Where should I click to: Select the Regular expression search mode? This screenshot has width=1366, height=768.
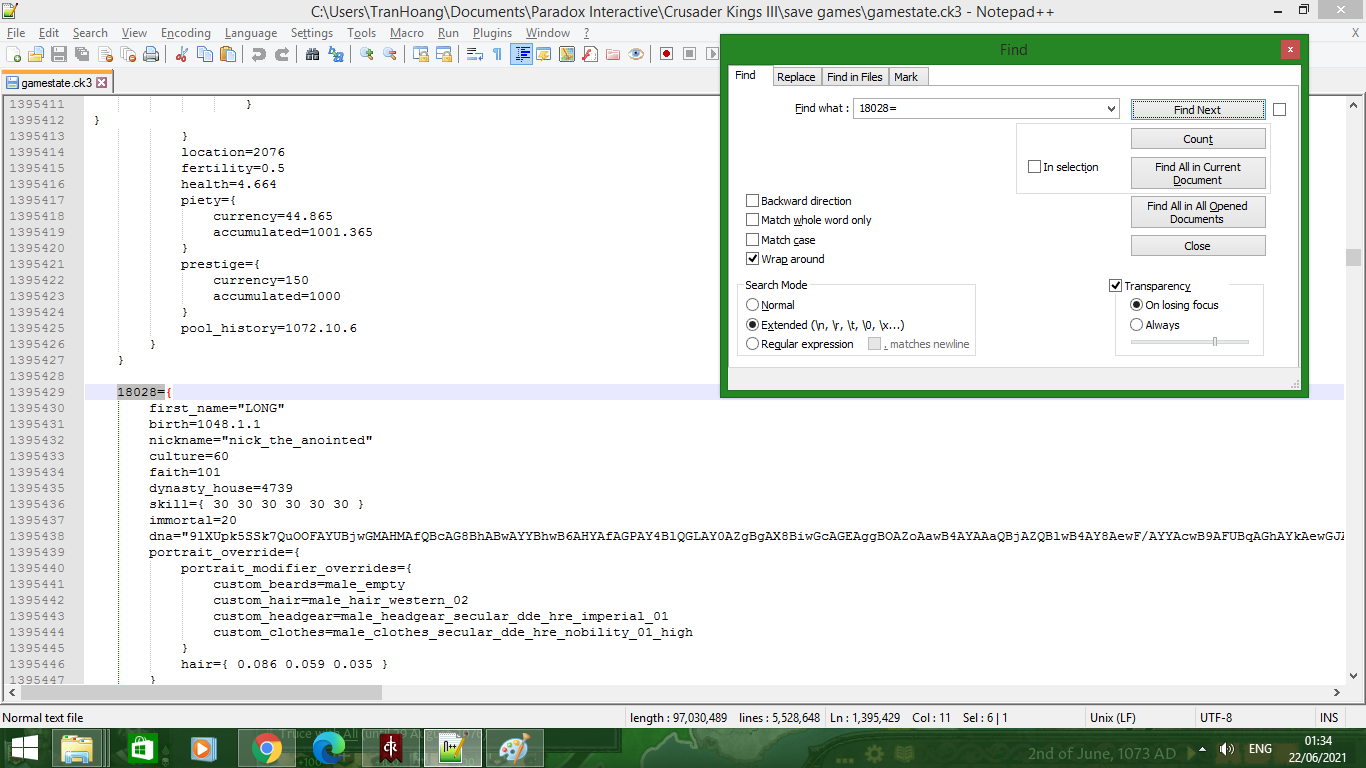tap(753, 344)
